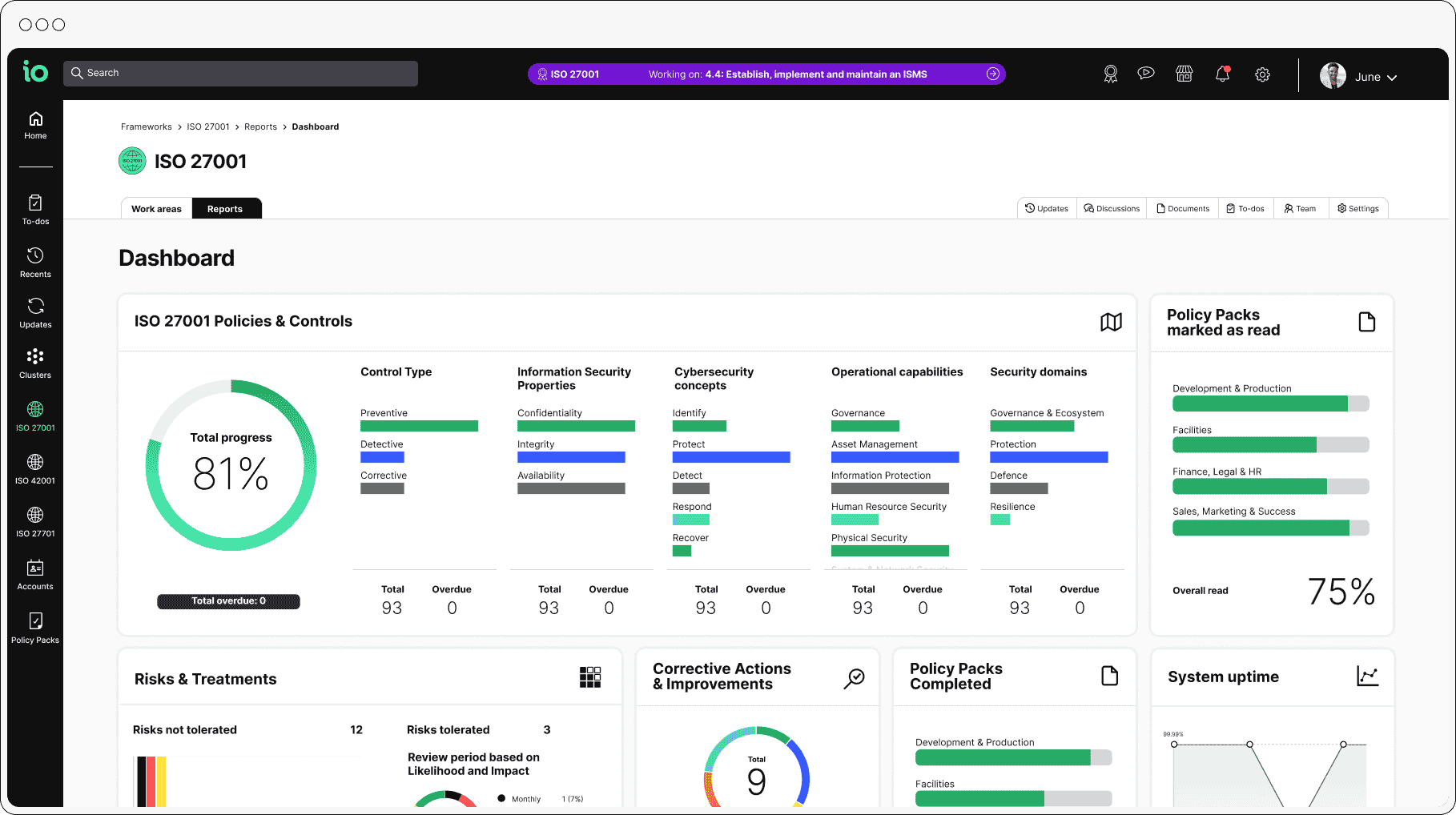Select ISO 27001 framework in the sidebar
Screen dimensions: 1456x815
tap(35, 416)
